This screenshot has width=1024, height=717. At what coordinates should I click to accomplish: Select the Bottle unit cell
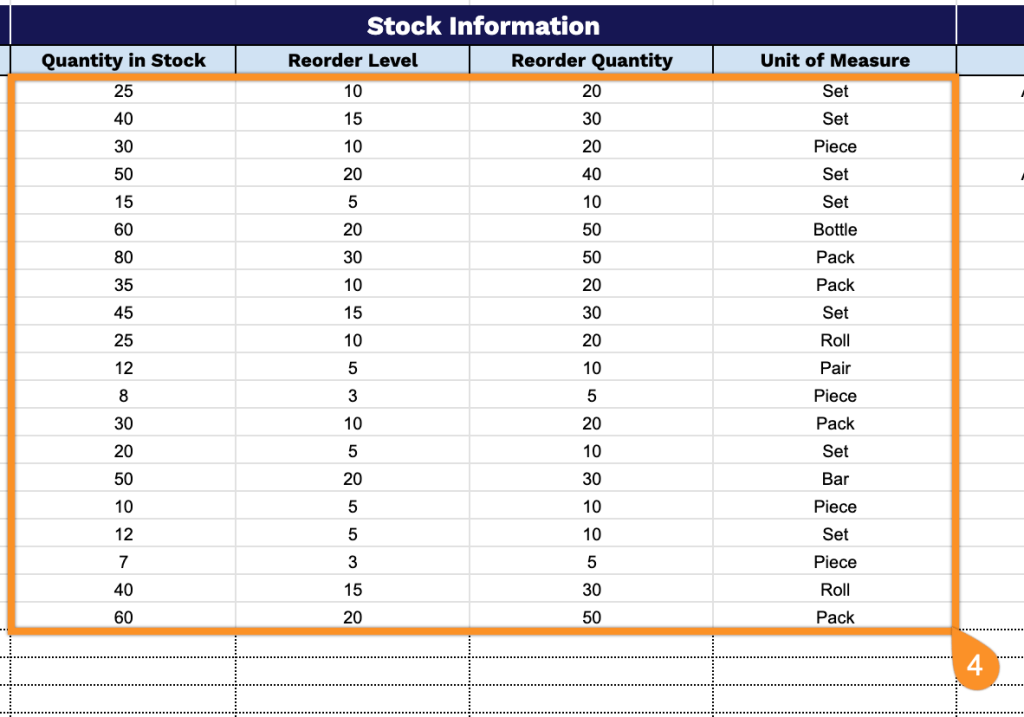tap(834, 230)
